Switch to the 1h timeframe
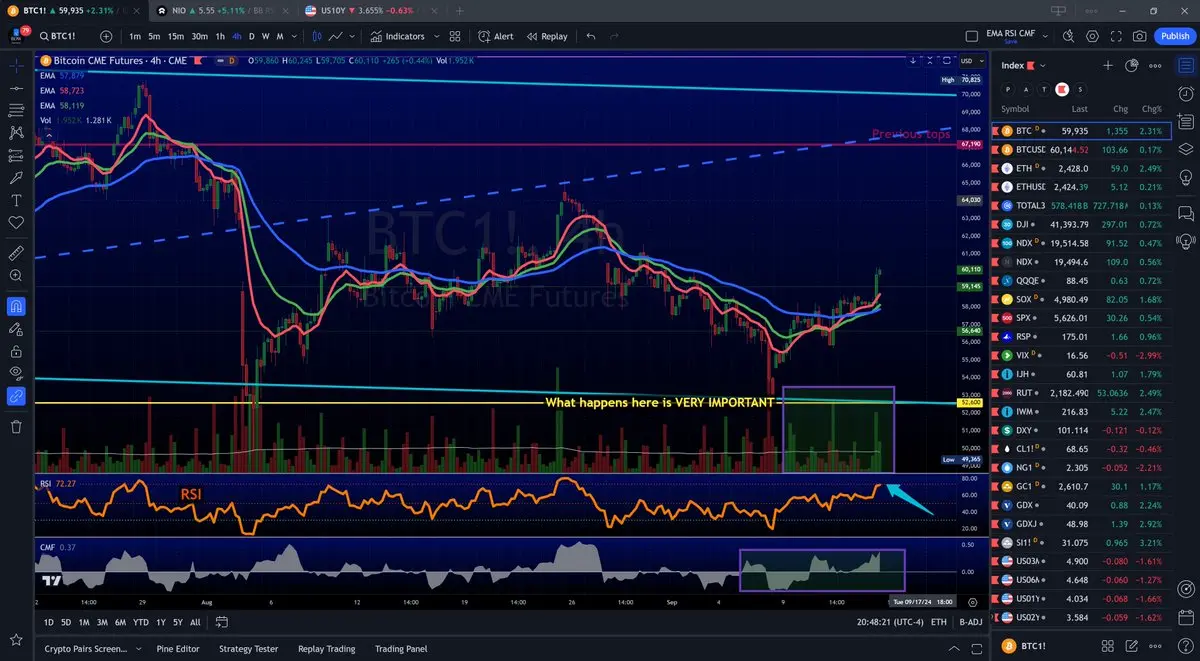 click(220, 36)
